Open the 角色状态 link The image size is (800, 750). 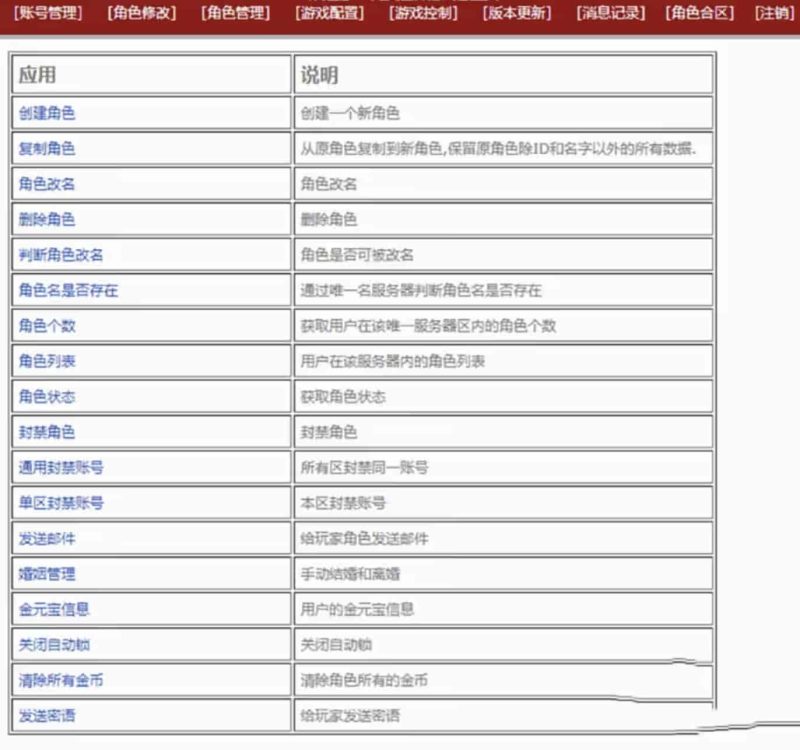click(47, 396)
